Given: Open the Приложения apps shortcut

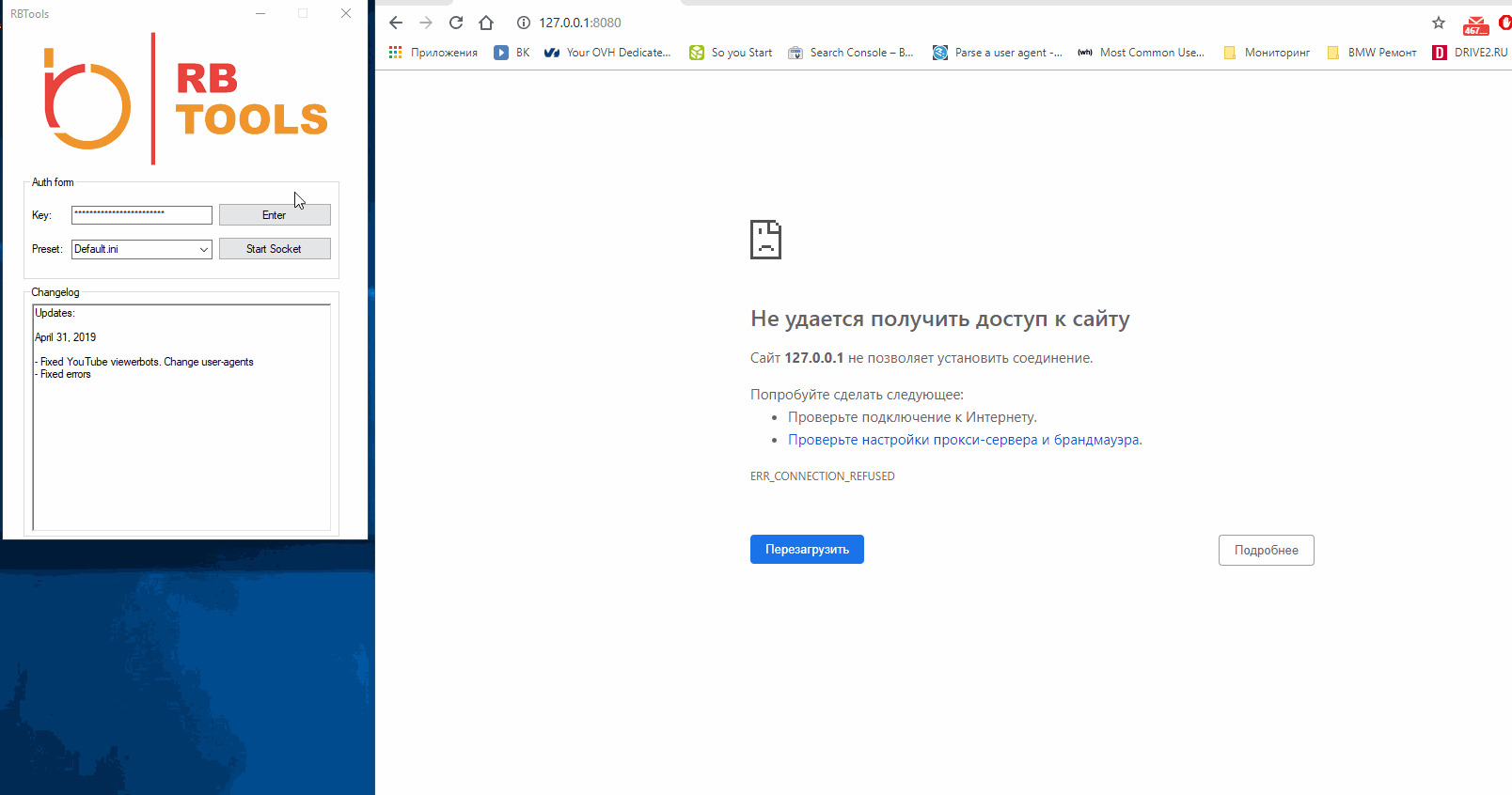Looking at the screenshot, I should click(433, 53).
